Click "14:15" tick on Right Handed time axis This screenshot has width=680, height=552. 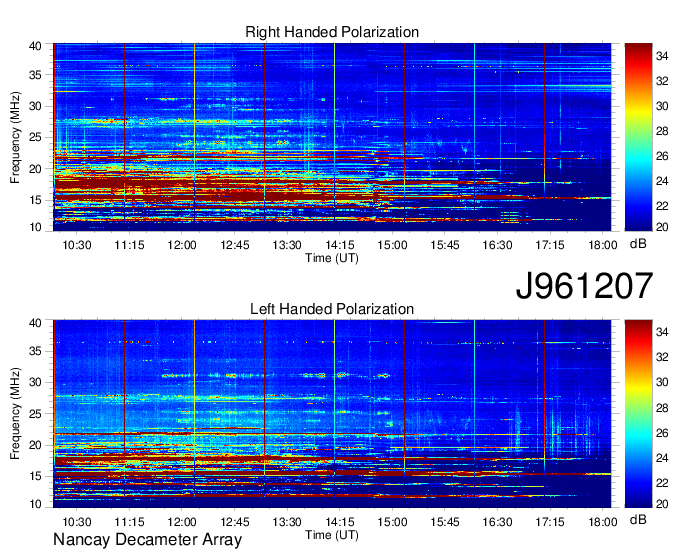[x=340, y=245]
